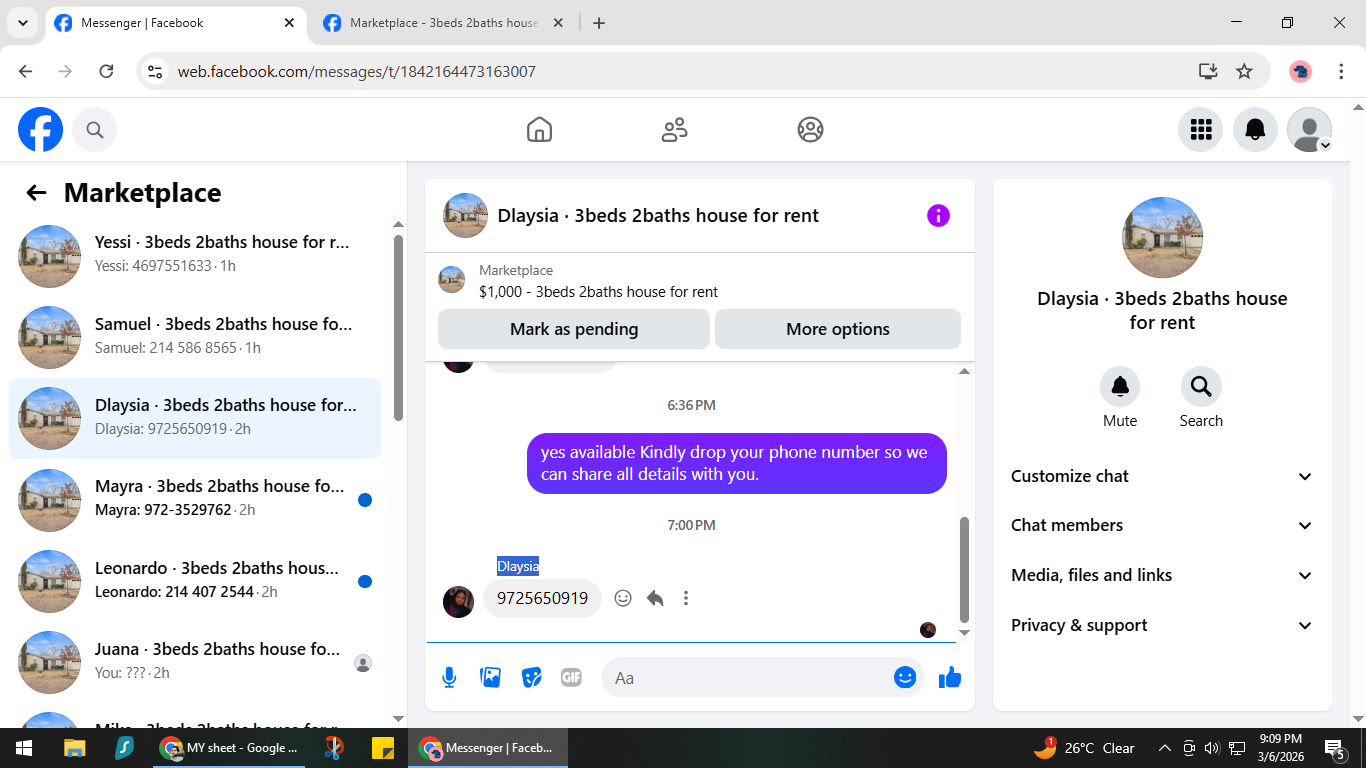Screen dimensions: 1366x768
Task: Open Mayra's unread conversation
Action: click(195, 499)
